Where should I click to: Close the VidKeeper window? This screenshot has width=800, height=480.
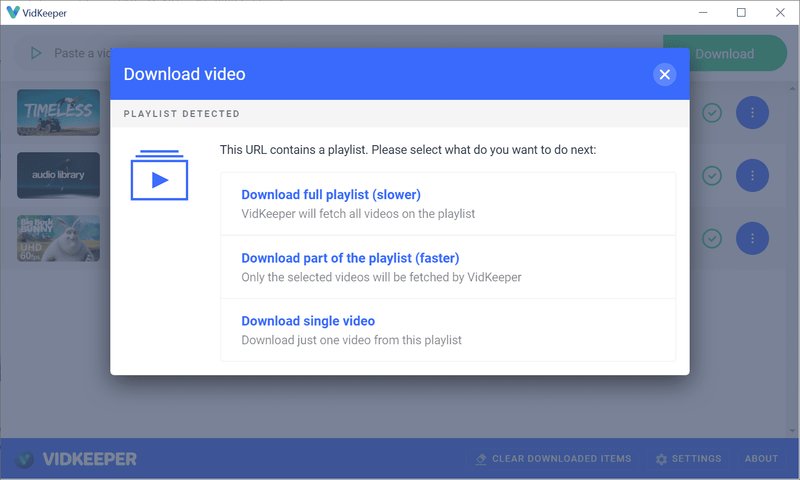[780, 12]
